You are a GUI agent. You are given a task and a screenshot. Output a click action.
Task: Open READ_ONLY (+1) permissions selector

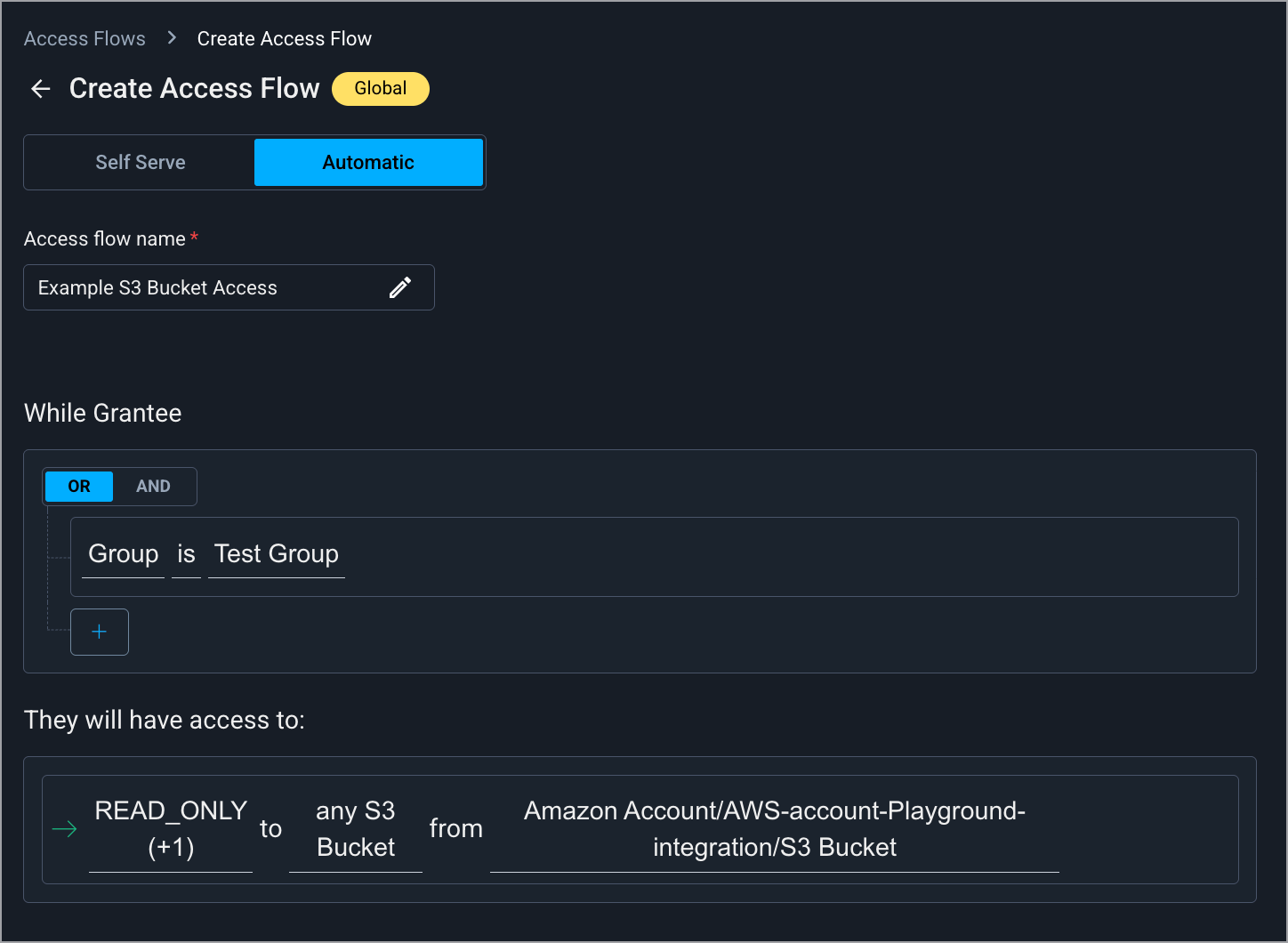(171, 828)
